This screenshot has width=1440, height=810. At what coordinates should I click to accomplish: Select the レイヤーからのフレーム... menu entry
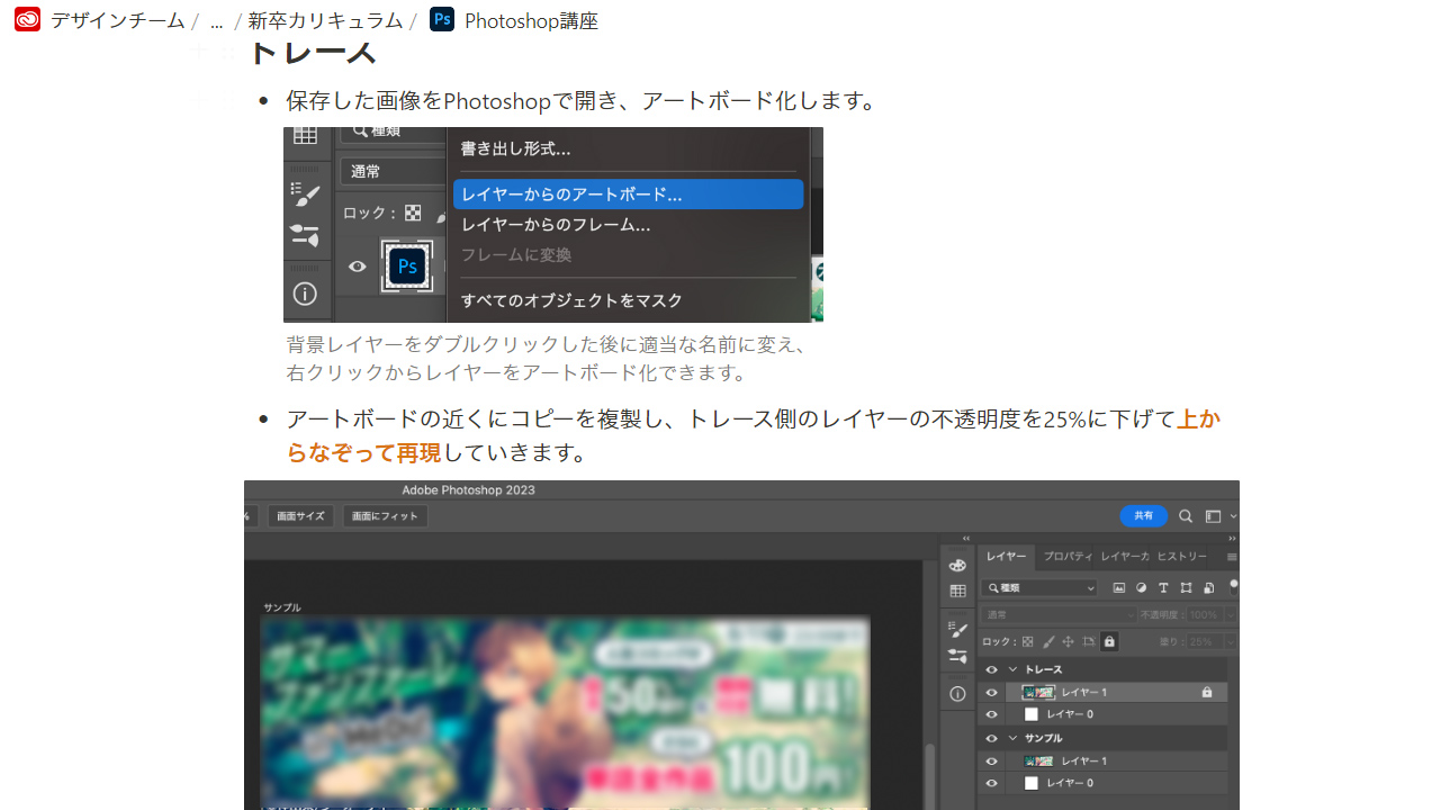click(x=556, y=225)
